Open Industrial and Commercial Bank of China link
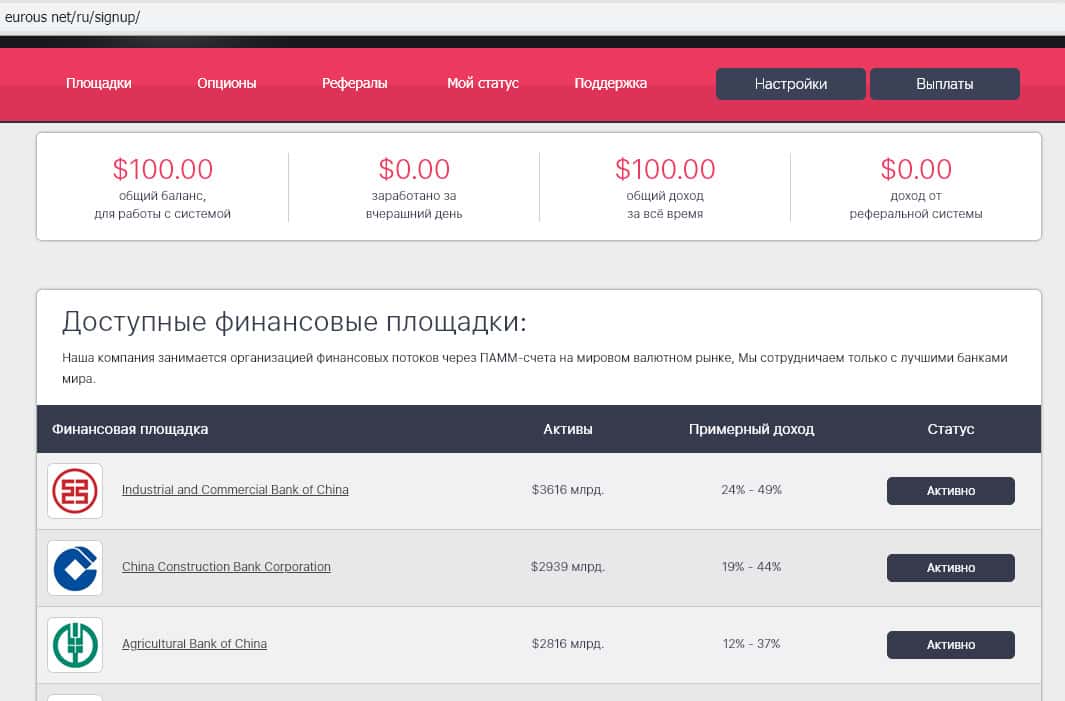1065x701 pixels. click(235, 490)
